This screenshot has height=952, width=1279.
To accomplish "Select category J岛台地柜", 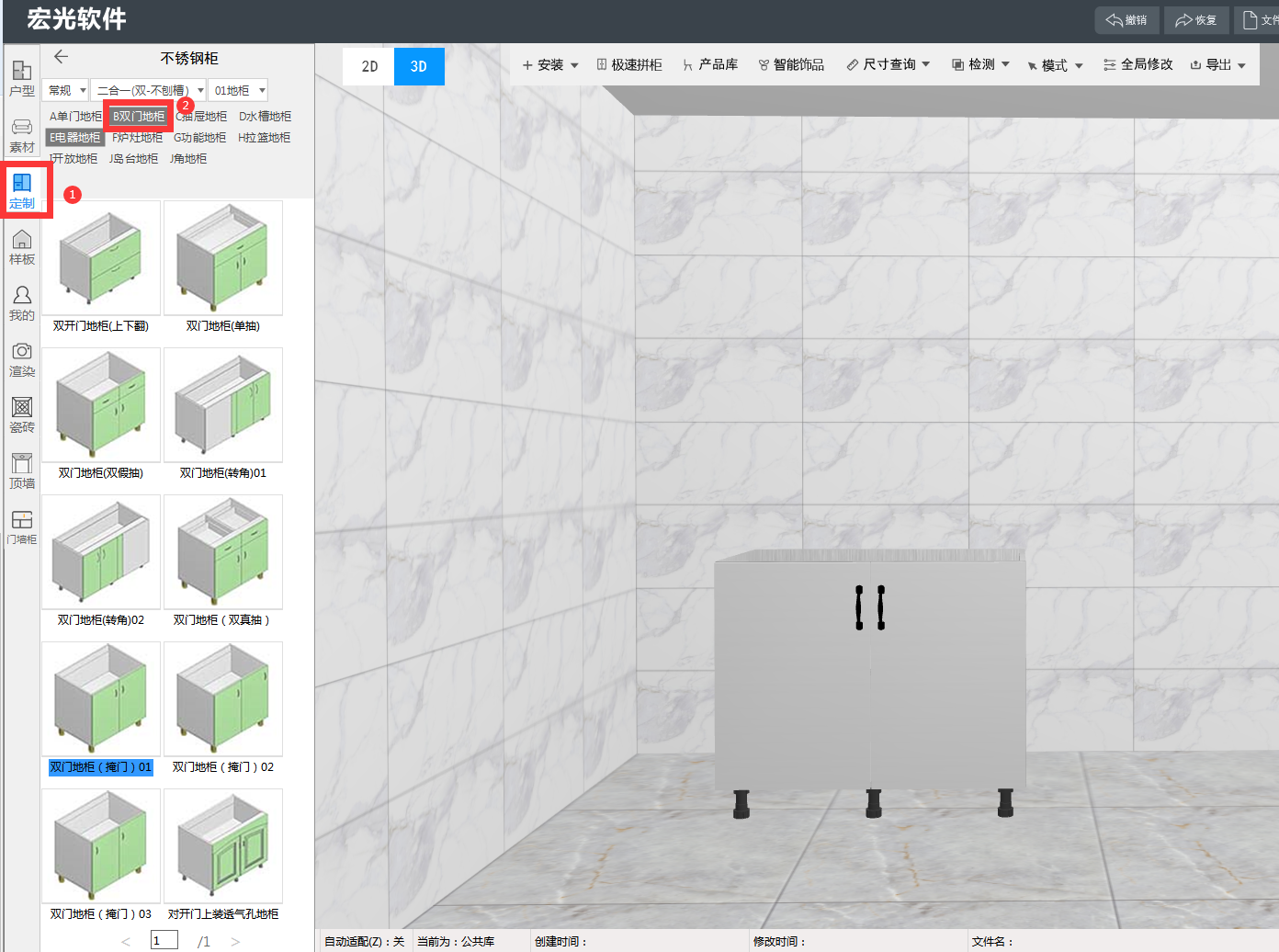I will pos(133,159).
